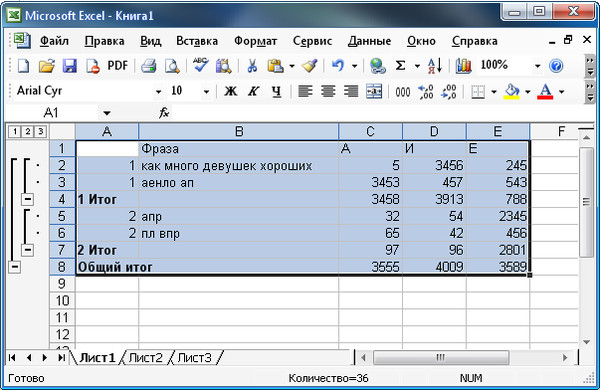The image size is (600, 390).
Task: Open the undo history dropdown arrow
Action: click(354, 66)
